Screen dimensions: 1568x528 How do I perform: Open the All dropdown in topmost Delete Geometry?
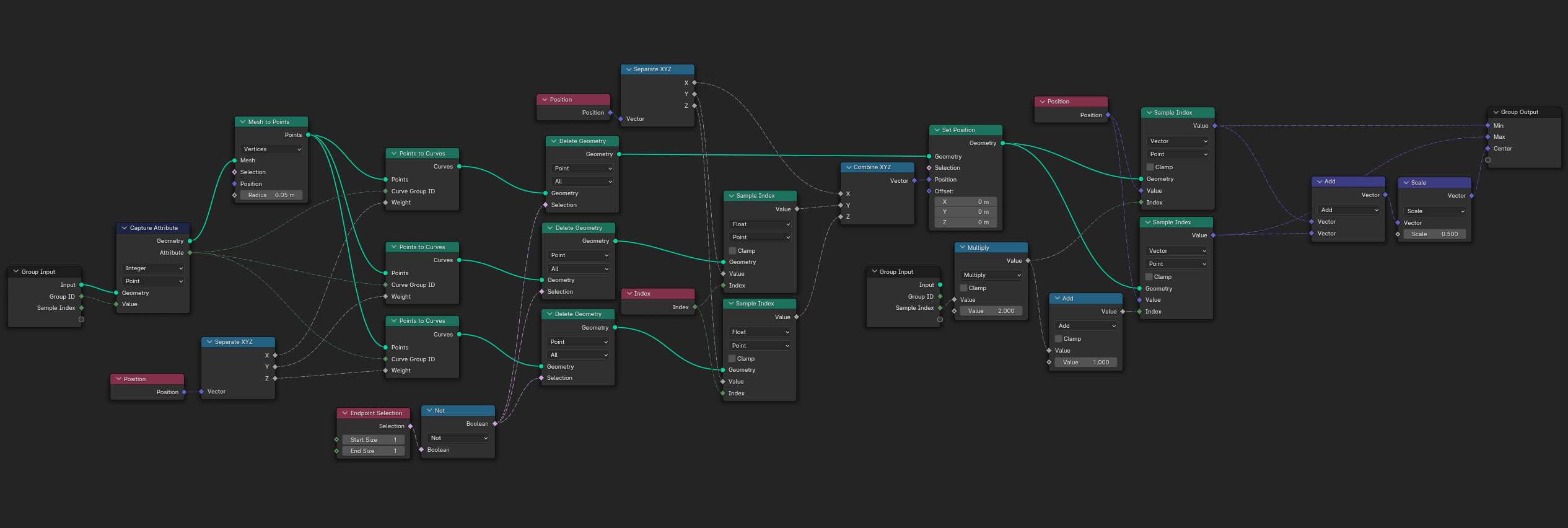click(x=582, y=182)
